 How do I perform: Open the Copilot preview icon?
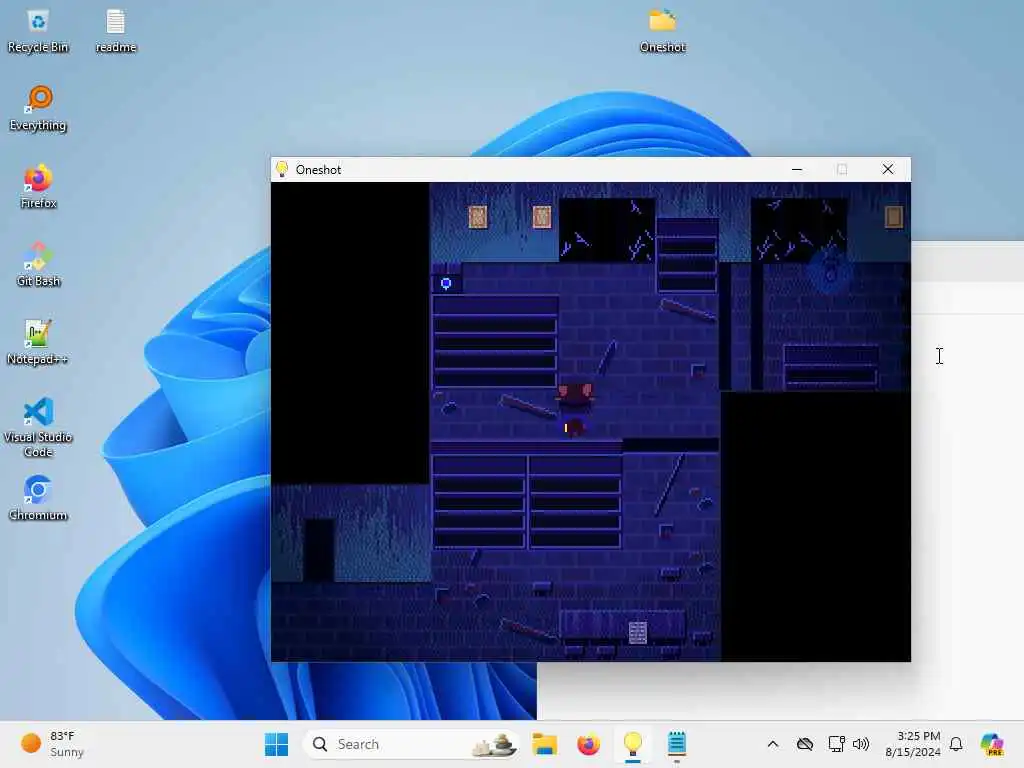pos(991,744)
